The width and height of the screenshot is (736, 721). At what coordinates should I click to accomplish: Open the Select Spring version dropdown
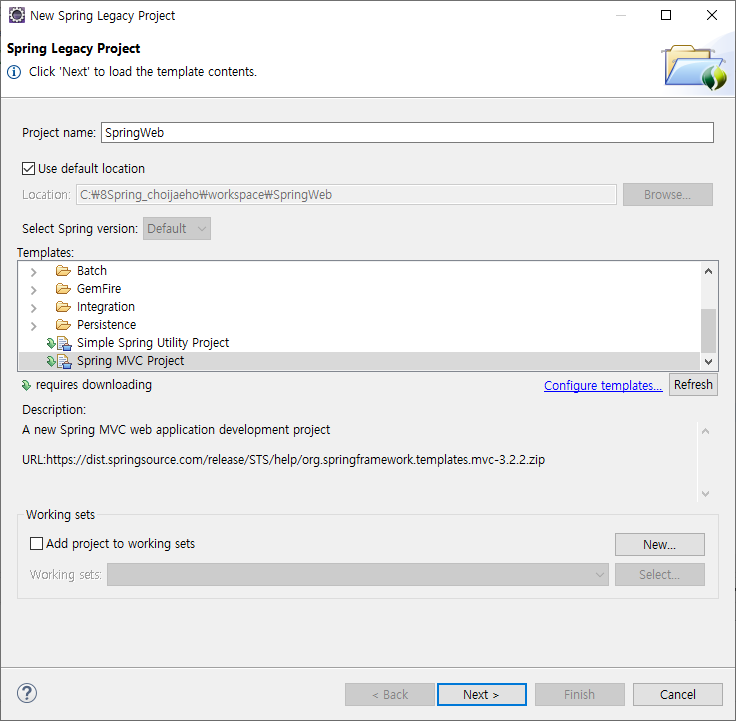click(x=177, y=229)
